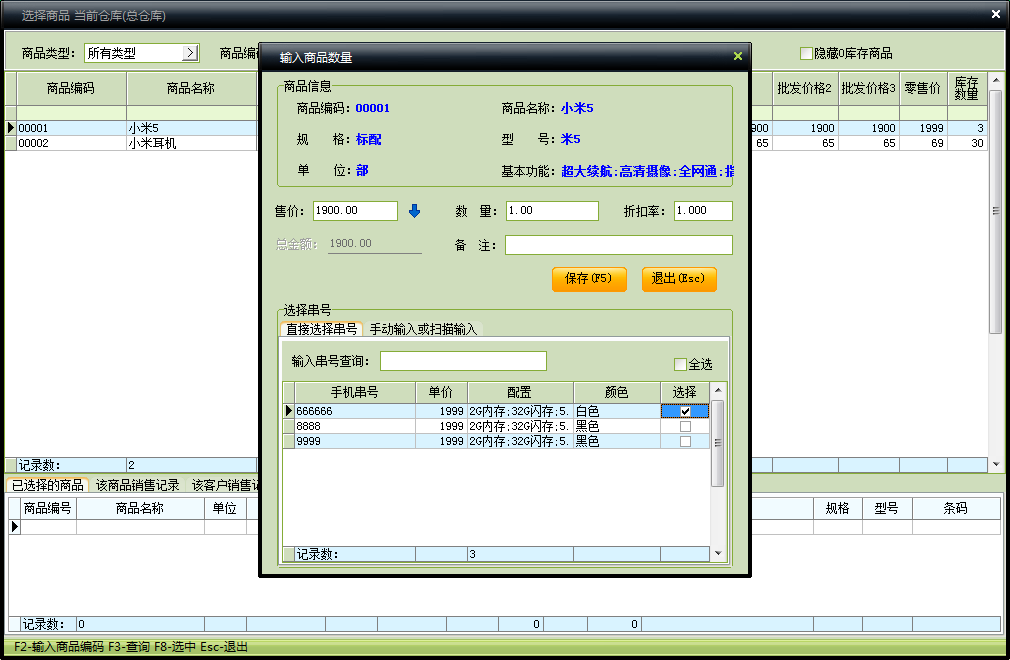Click the 保存(F5) button
Viewport: 1010px width, 660px height.
pyautogui.click(x=589, y=279)
